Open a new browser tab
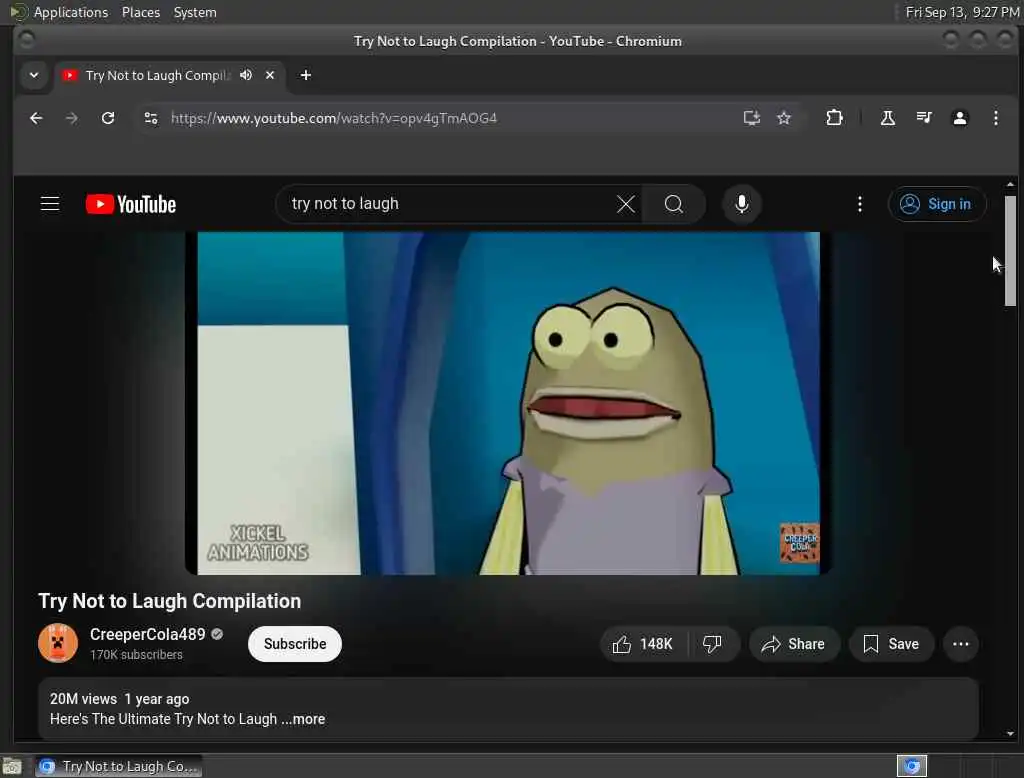The width and height of the screenshot is (1024, 778). click(x=306, y=75)
